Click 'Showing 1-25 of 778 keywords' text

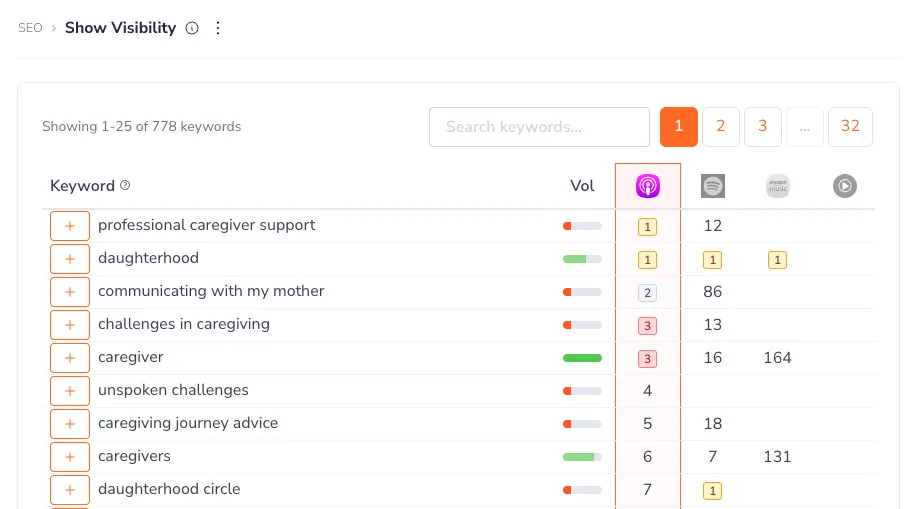142,126
